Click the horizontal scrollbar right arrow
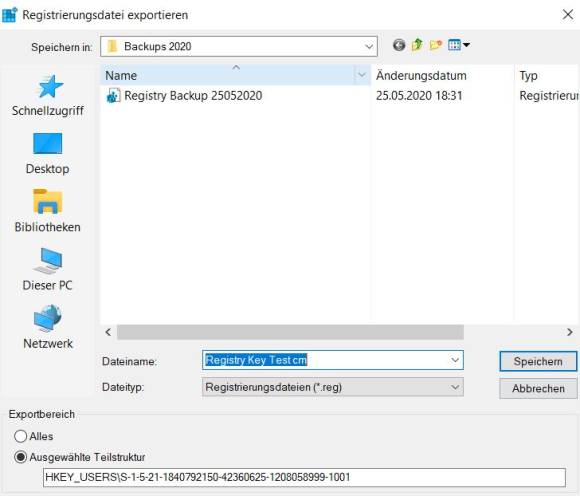580x496 pixels. click(570, 332)
